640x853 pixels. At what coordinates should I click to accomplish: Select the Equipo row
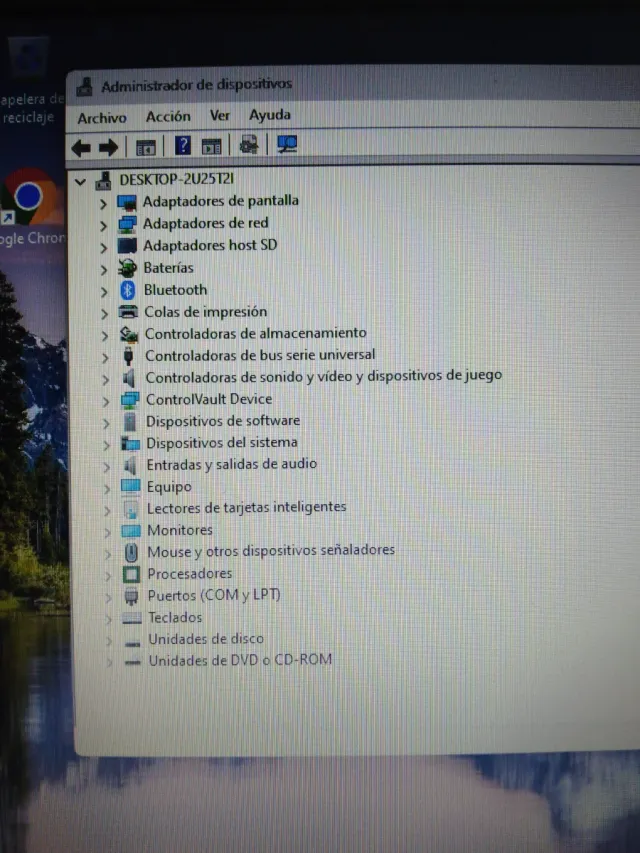(x=169, y=487)
